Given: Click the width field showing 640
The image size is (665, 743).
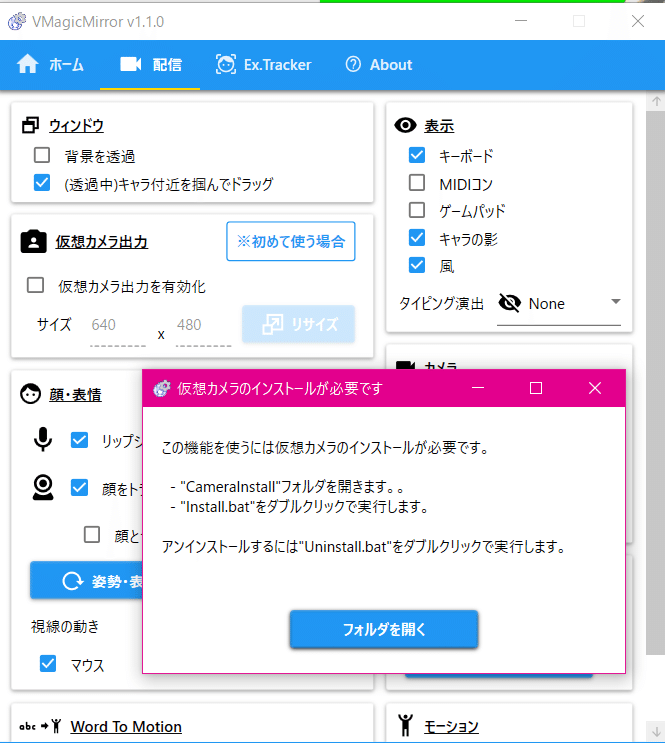Looking at the screenshot, I should tap(118, 326).
